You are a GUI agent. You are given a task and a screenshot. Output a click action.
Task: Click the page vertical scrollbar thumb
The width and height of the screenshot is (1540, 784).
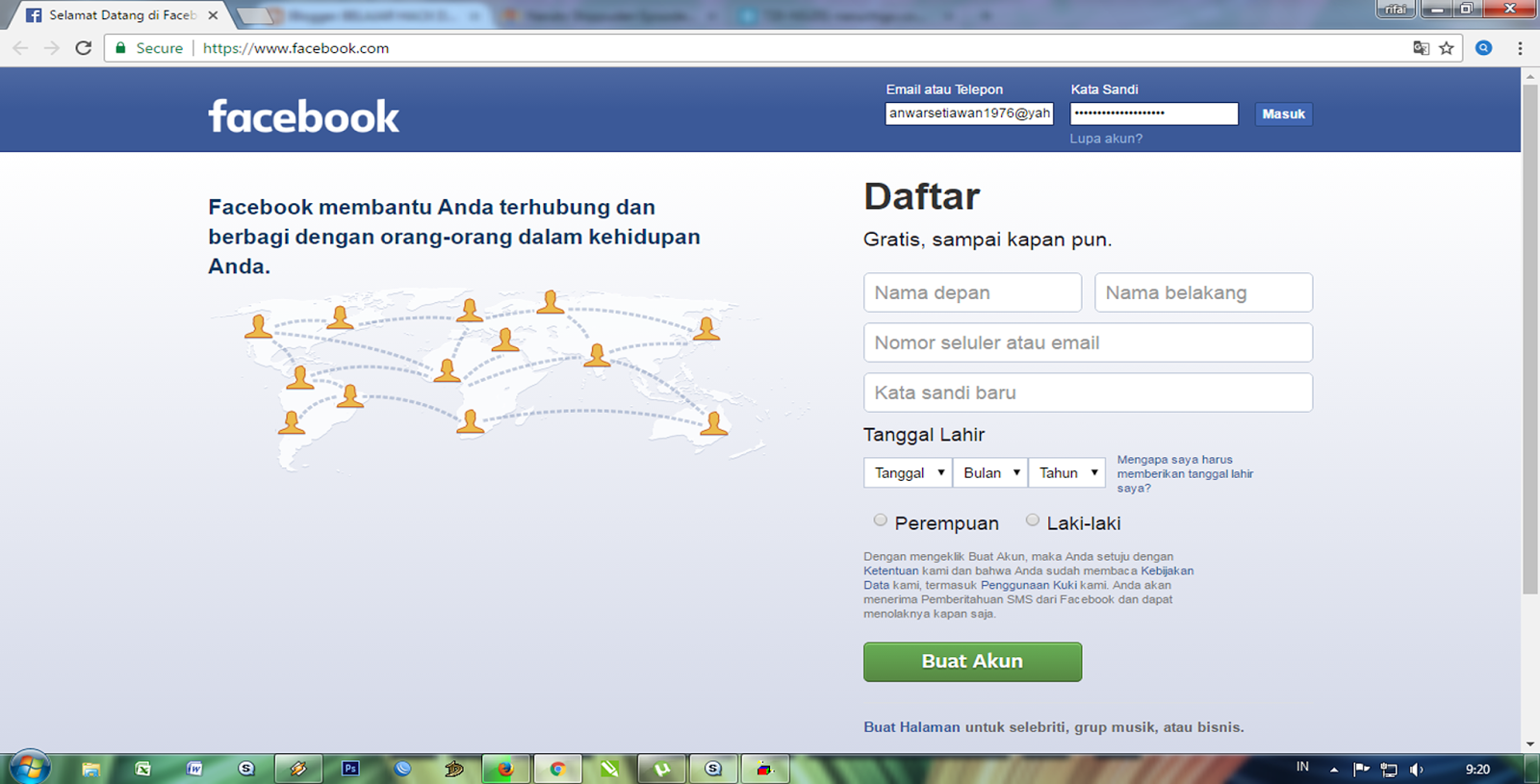pyautogui.click(x=1530, y=339)
